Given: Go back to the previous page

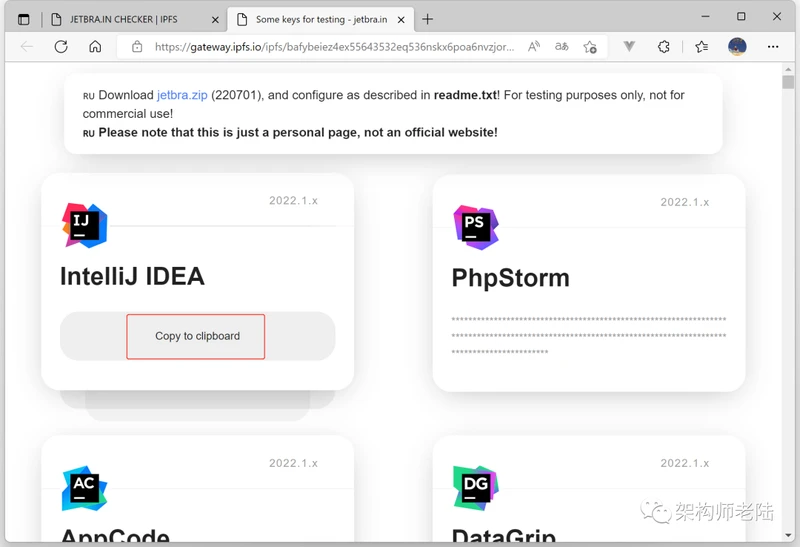Looking at the screenshot, I should click(x=27, y=47).
